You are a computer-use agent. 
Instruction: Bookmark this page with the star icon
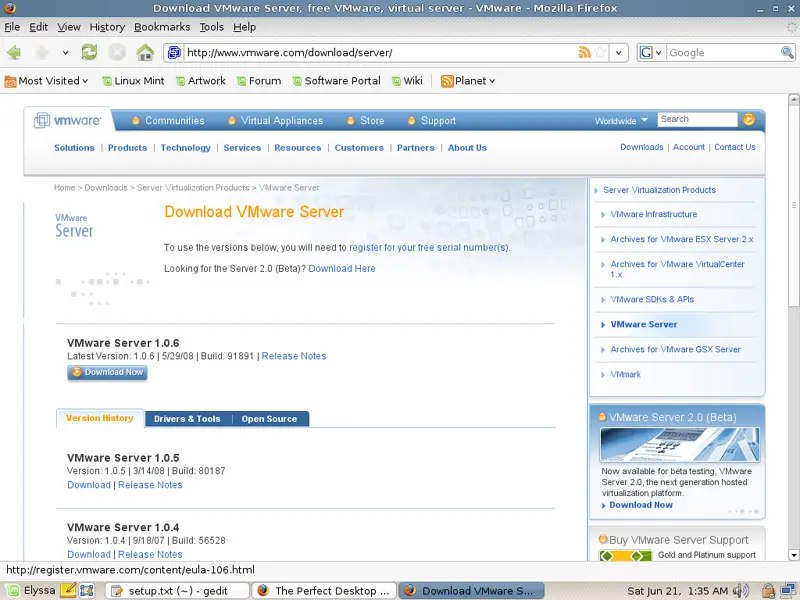pyautogui.click(x=600, y=53)
